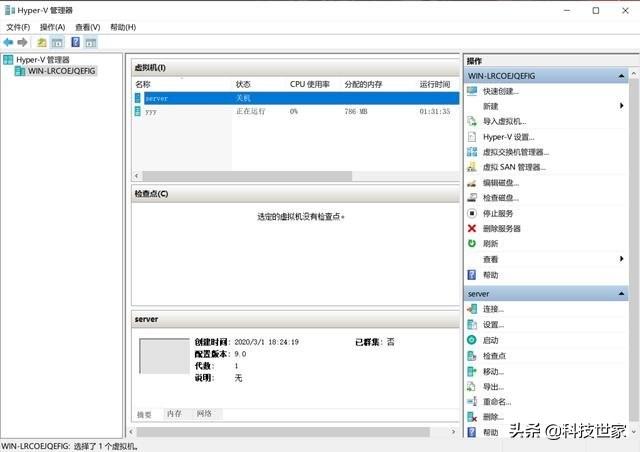Click the Hyper-V 管理器 tree root icon
This screenshot has height=452, width=640.
[x=8, y=60]
